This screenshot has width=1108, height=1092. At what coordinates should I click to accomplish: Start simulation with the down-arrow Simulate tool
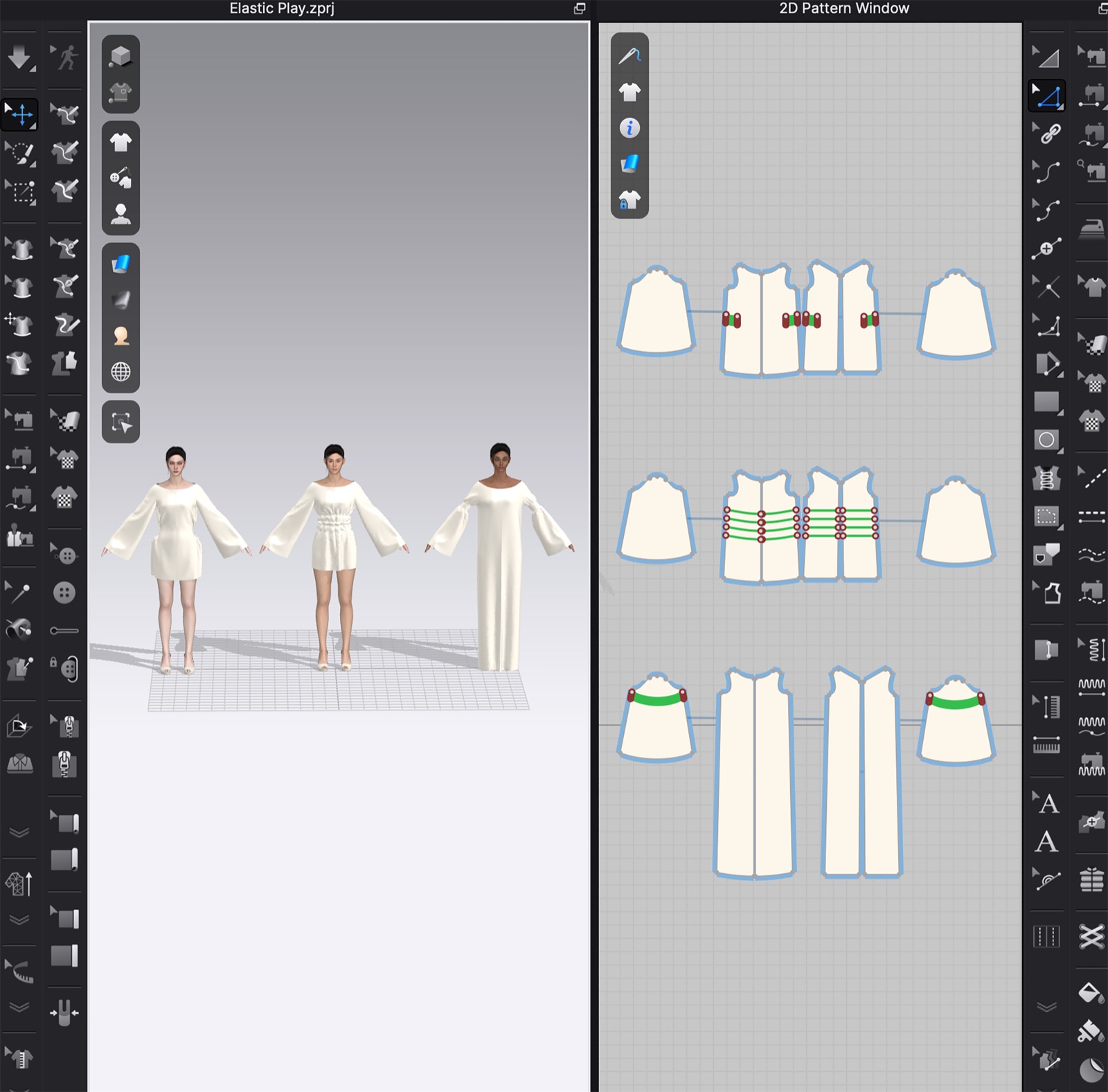19,57
